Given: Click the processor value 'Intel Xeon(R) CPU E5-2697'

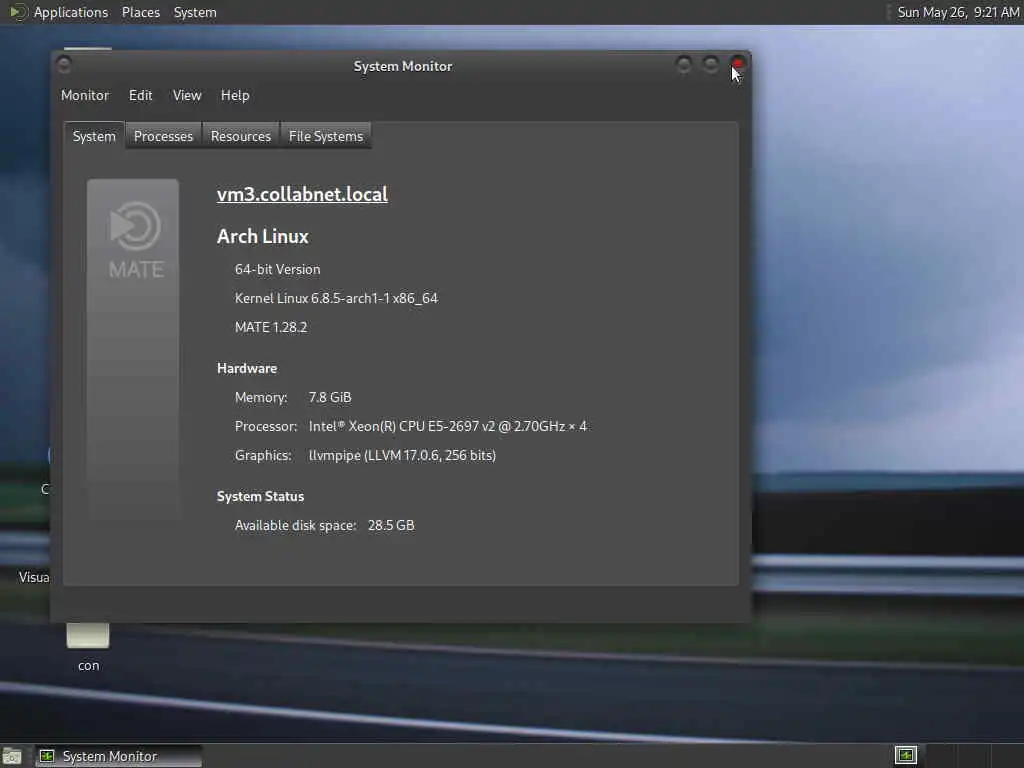Looking at the screenshot, I should tap(447, 426).
